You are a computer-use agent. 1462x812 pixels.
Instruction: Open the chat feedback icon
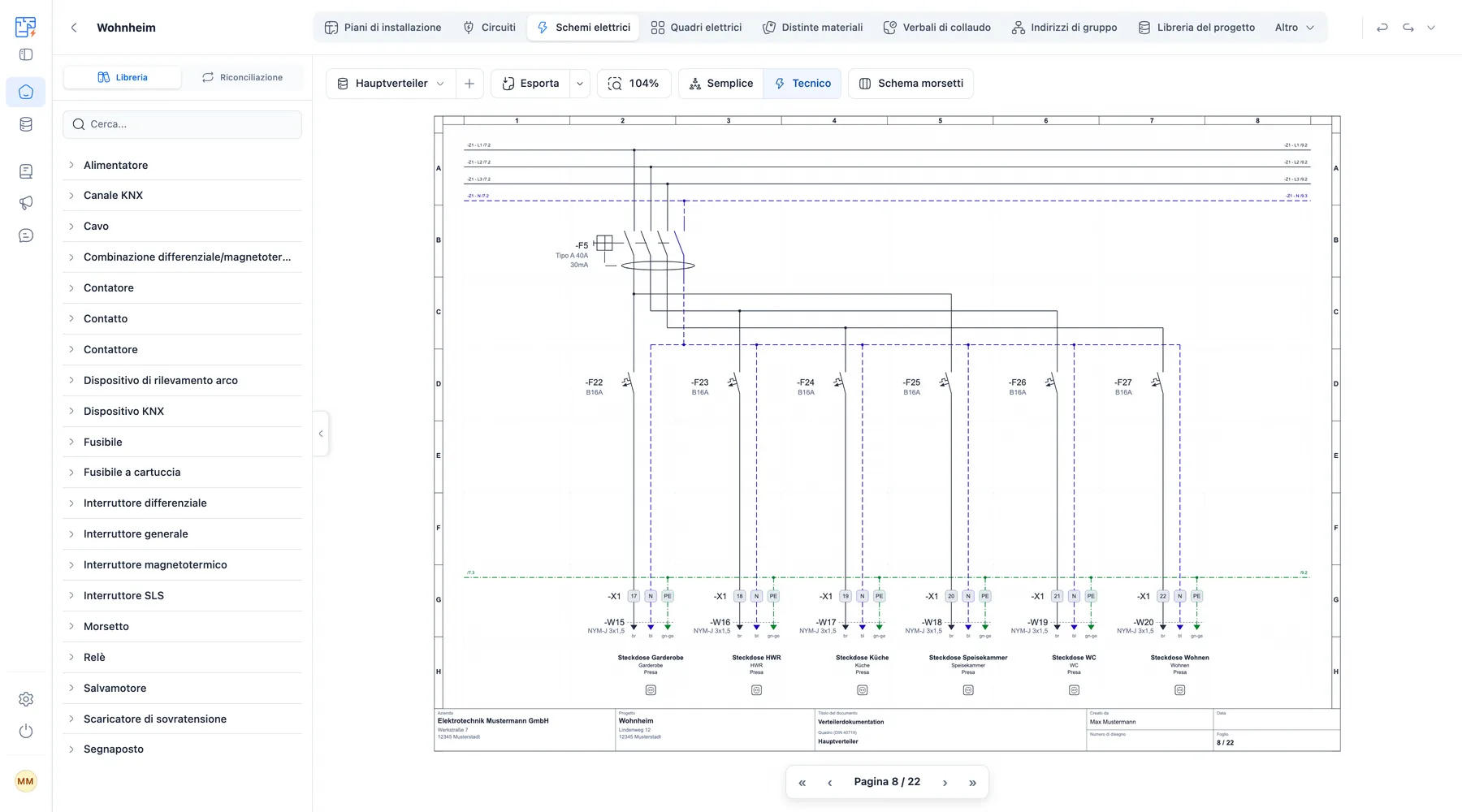coord(26,235)
